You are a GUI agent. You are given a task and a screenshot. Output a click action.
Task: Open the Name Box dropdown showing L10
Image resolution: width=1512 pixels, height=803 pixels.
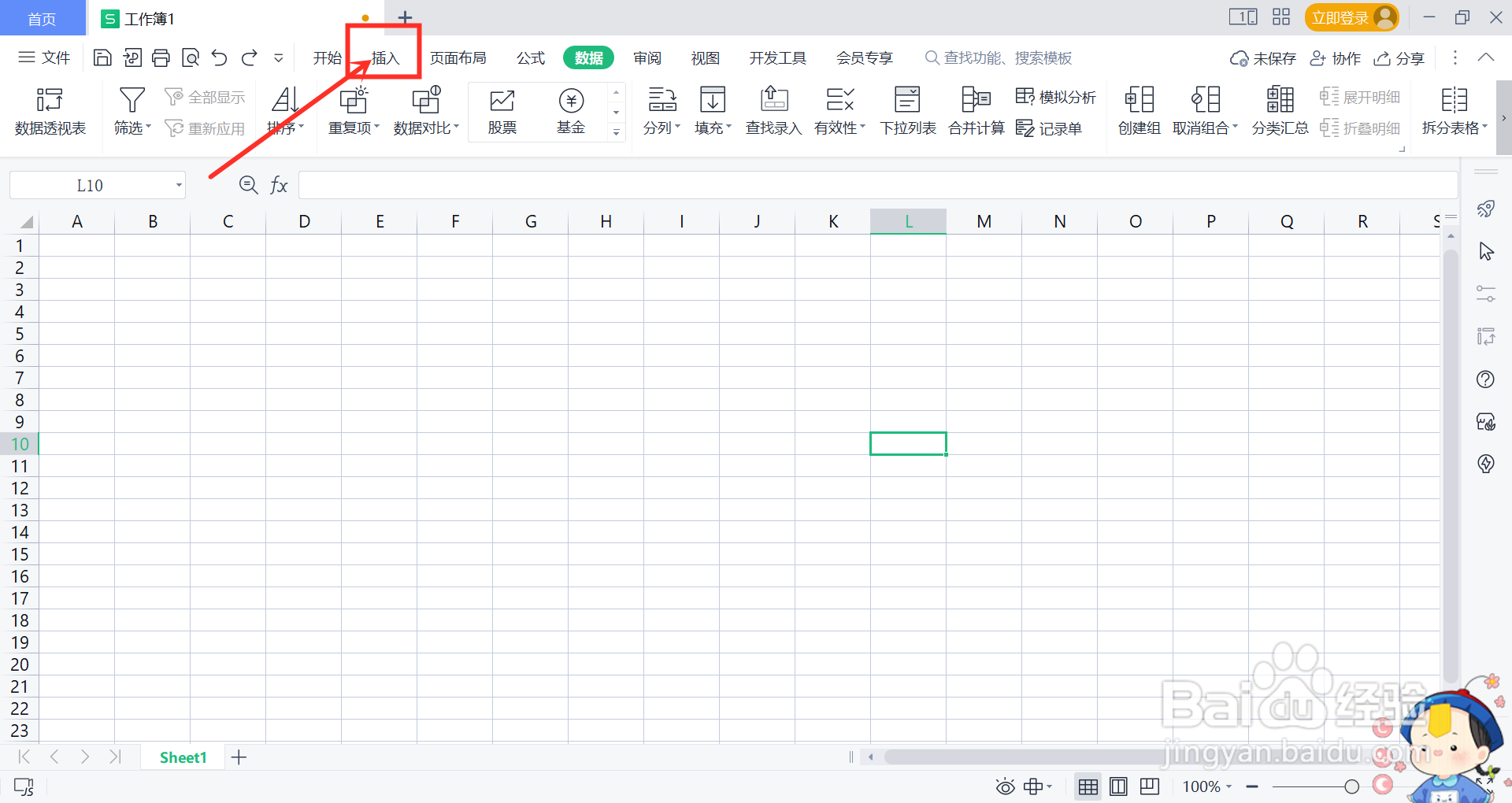(x=178, y=185)
